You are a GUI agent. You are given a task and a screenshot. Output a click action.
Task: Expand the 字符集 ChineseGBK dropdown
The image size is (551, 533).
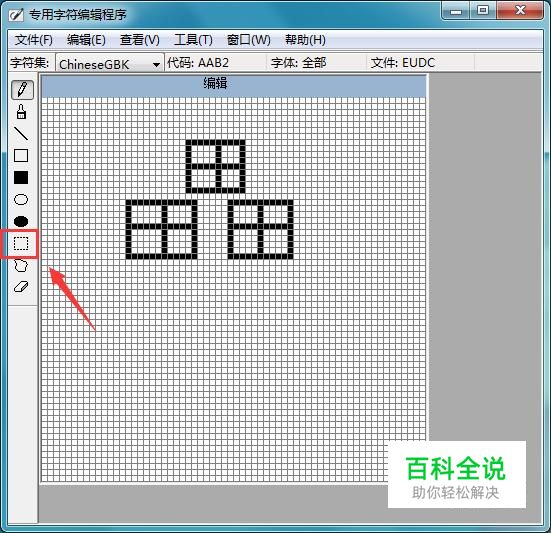tap(156, 64)
